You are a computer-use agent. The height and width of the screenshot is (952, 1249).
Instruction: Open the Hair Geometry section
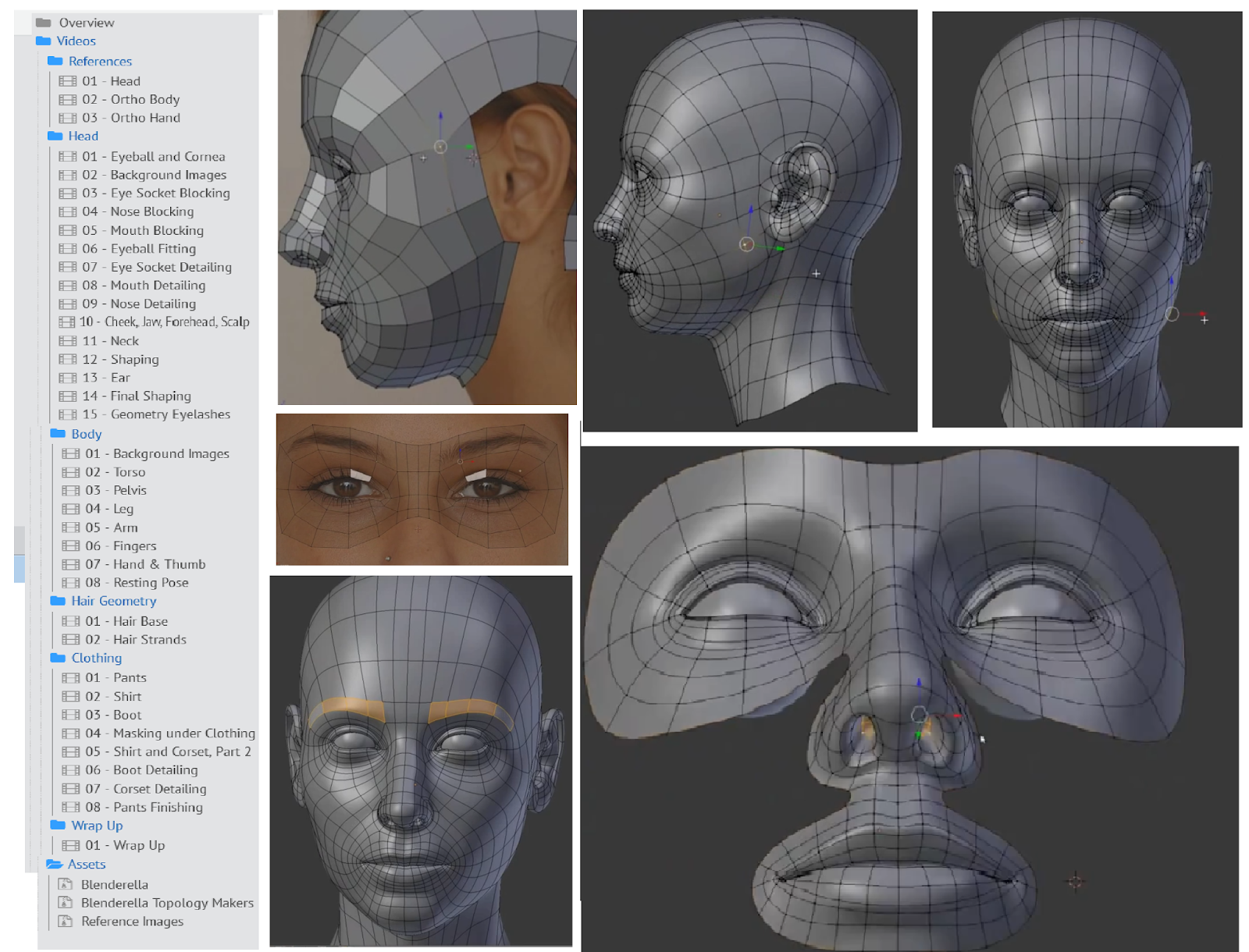point(114,601)
